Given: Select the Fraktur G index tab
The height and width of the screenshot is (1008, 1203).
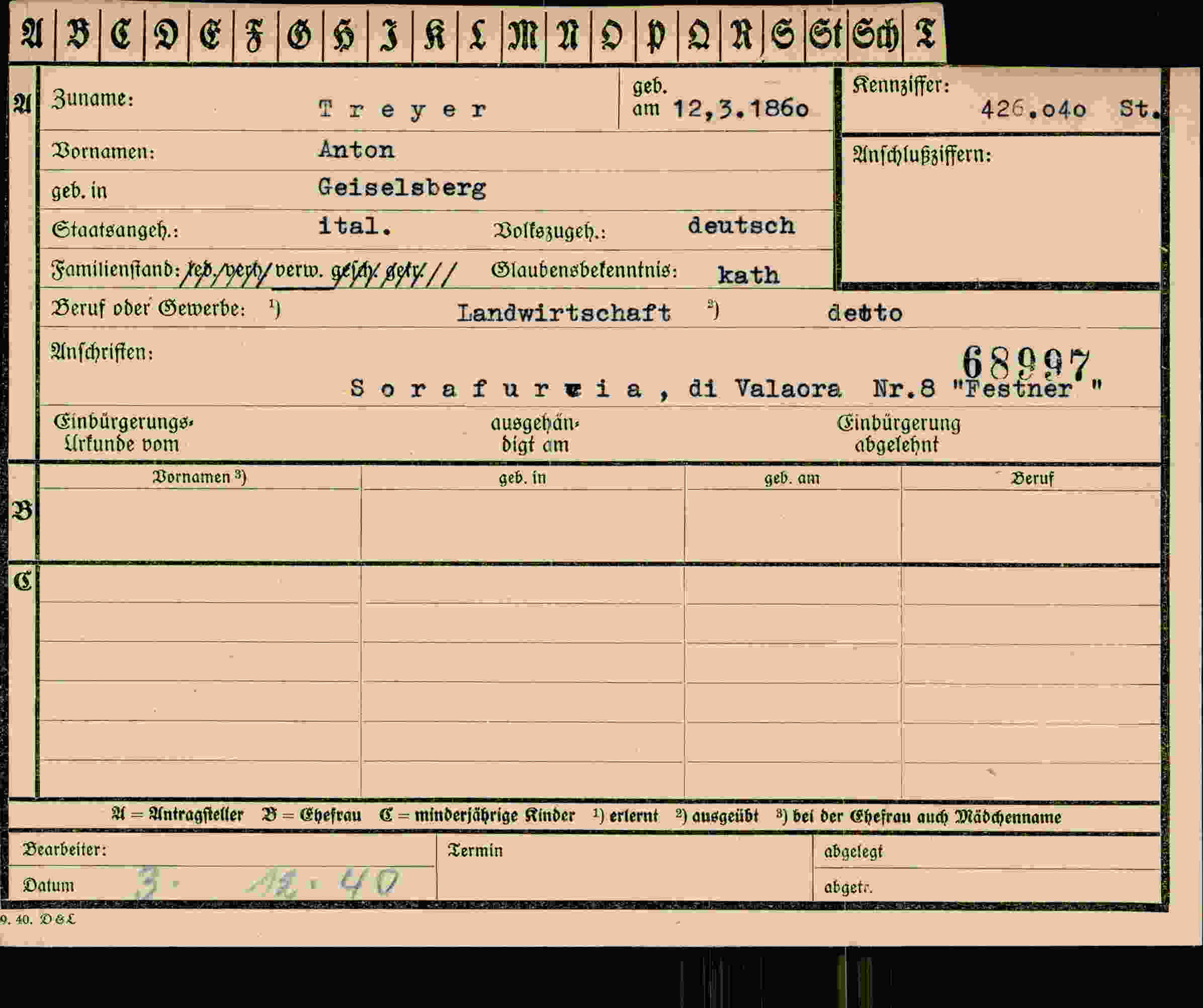Looking at the screenshot, I should tap(300, 34).
